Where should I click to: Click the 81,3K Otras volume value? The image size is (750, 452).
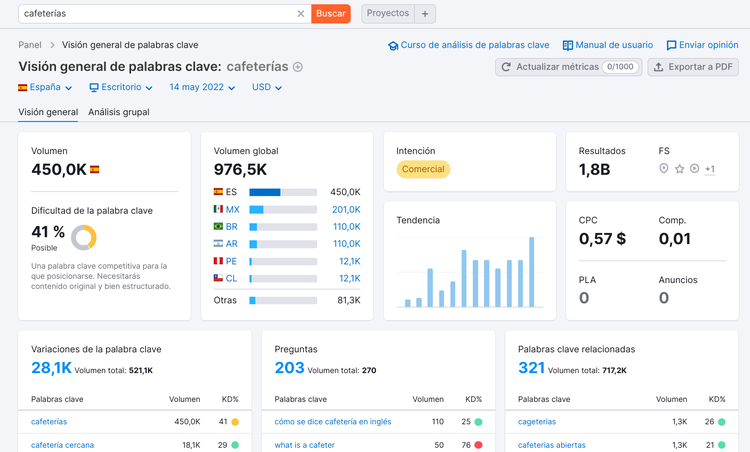pos(349,300)
